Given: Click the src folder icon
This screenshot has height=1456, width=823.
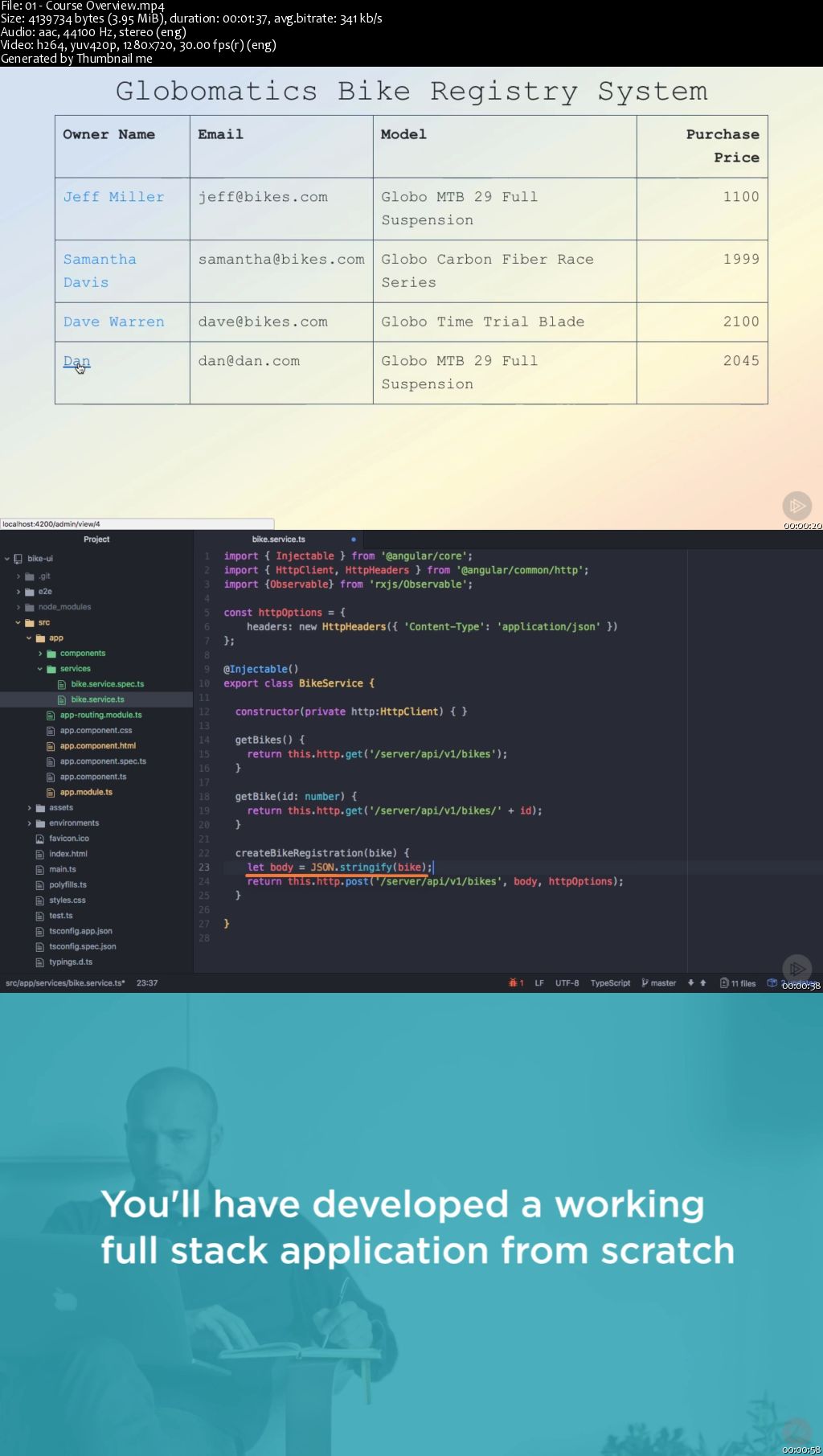Looking at the screenshot, I should point(29,622).
